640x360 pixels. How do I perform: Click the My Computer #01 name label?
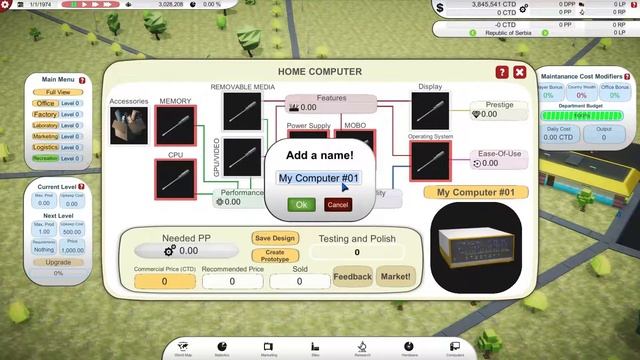coord(476,192)
